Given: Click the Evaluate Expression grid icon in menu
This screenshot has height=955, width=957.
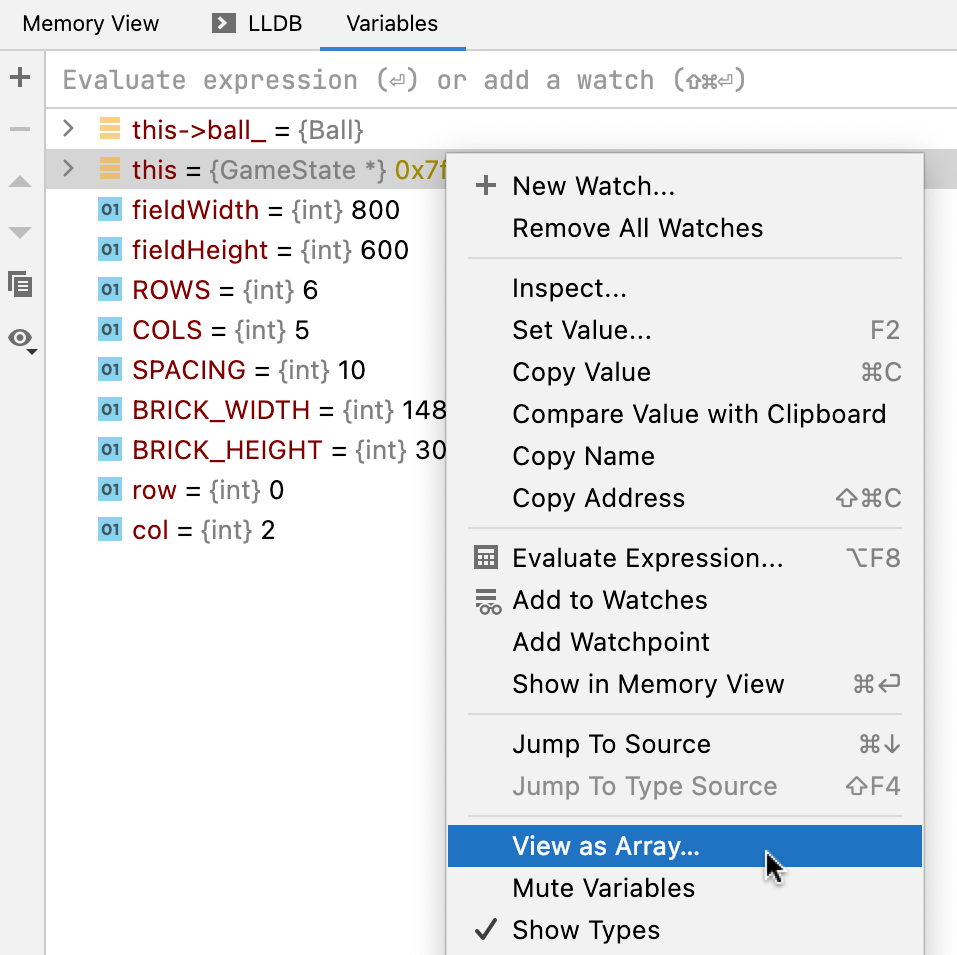Looking at the screenshot, I should (486, 557).
